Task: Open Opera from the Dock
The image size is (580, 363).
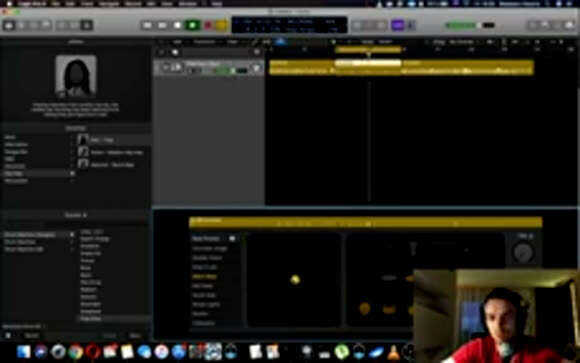Action: pos(93,352)
